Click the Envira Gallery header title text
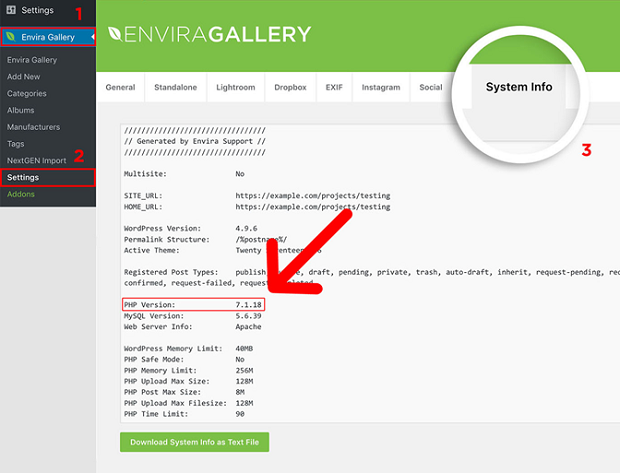620x473 pixels. click(x=217, y=34)
